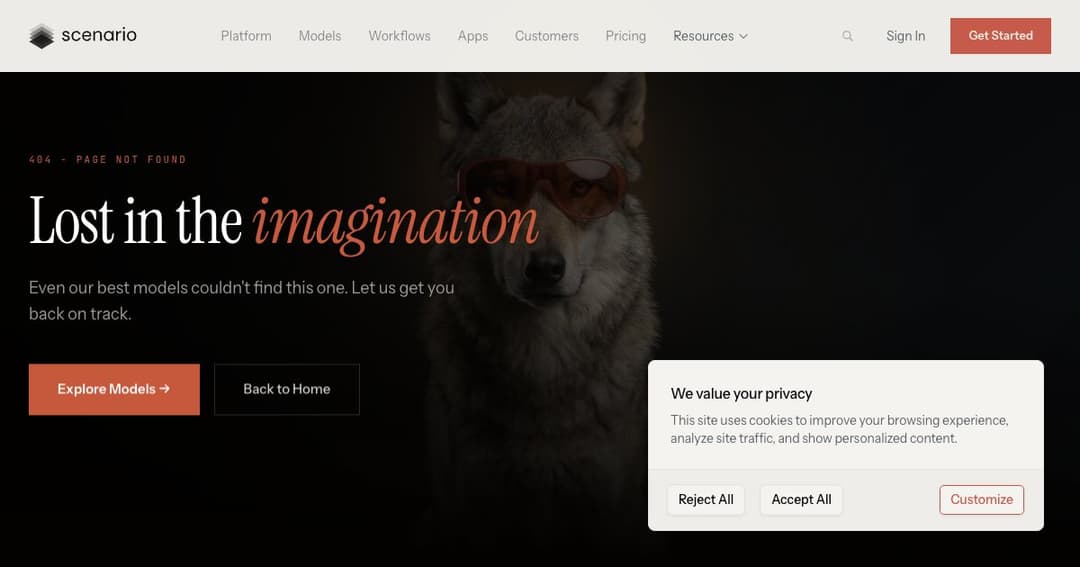The width and height of the screenshot is (1080, 567).
Task: Click the Explore Models button
Action: [x=114, y=389]
